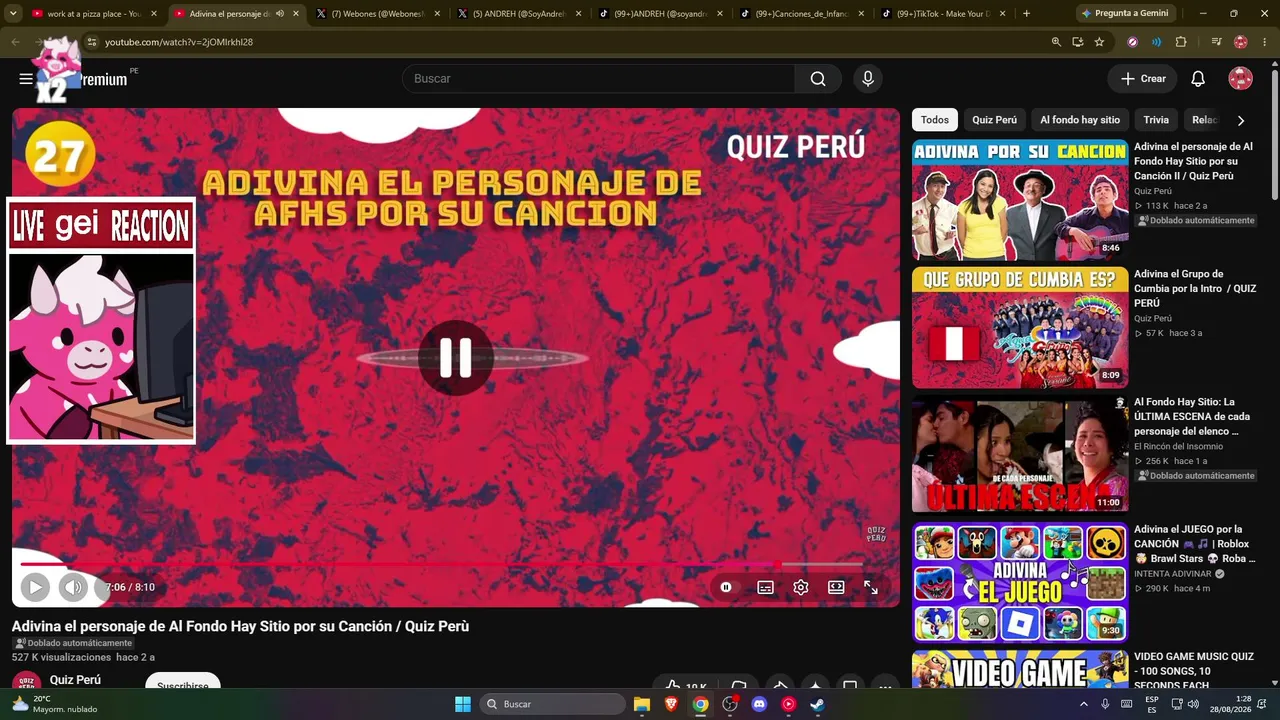The width and height of the screenshot is (1280, 720).
Task: Click the YouTube search magnifier button
Action: (x=818, y=79)
